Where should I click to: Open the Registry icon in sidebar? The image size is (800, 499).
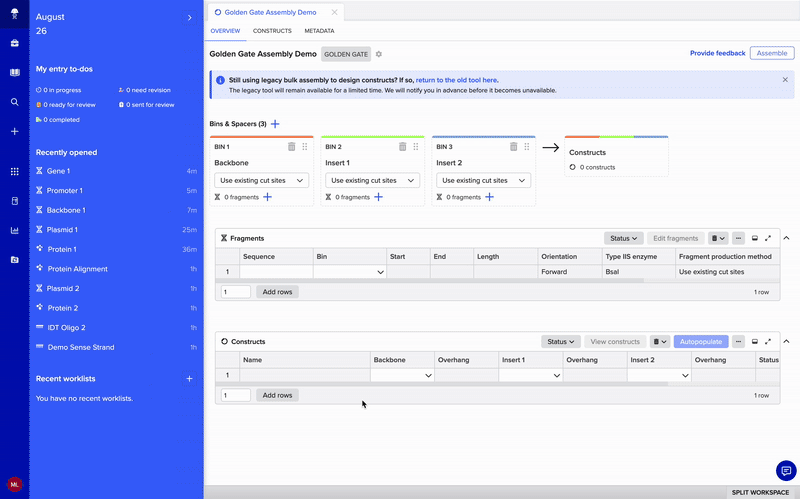[x=14, y=201]
